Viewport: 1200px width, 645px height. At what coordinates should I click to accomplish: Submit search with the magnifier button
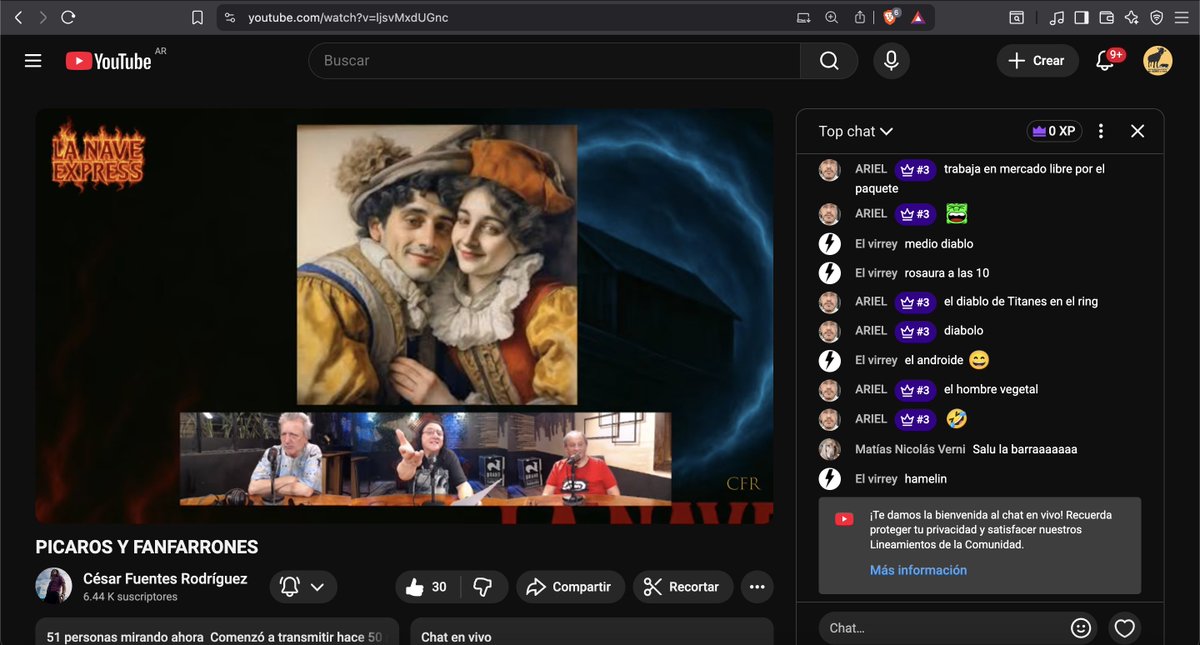point(829,61)
